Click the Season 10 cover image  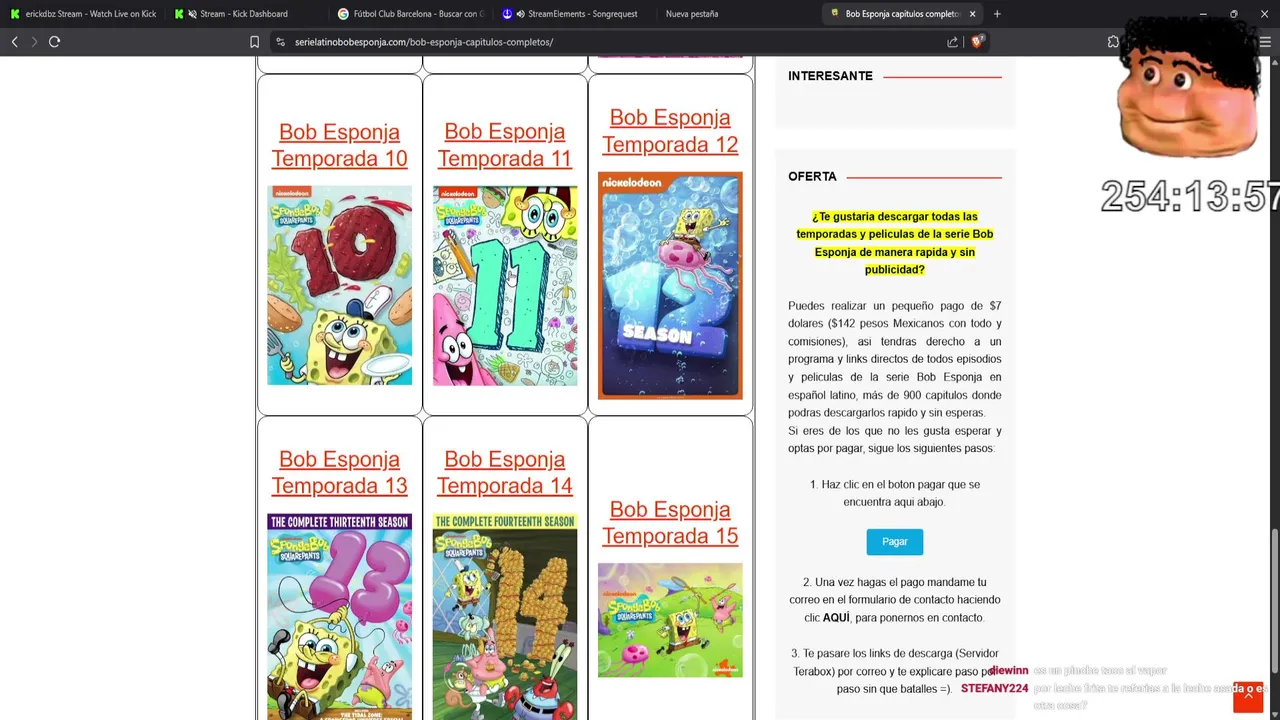pos(339,285)
